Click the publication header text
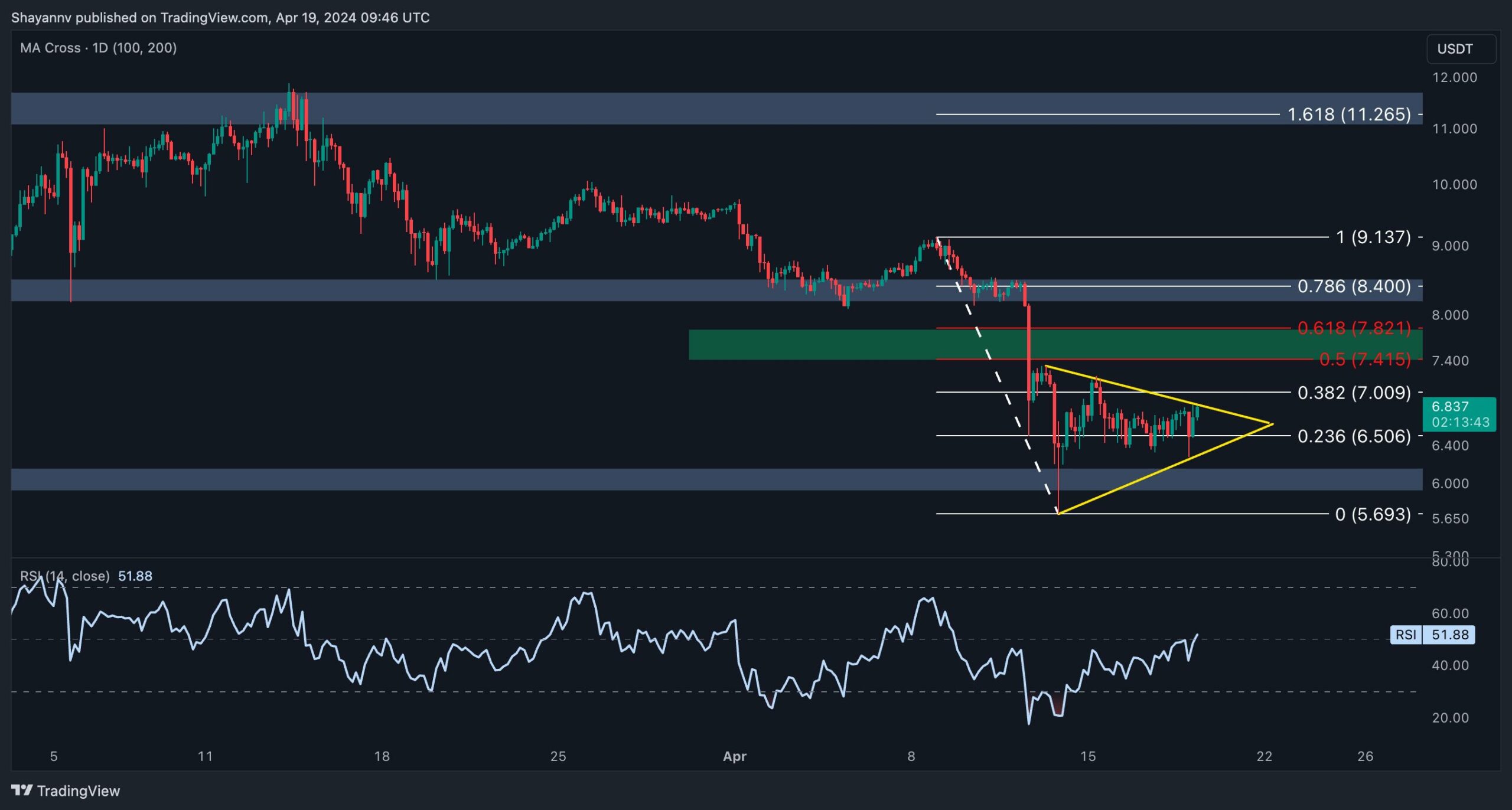This screenshot has height=810, width=1512. click(220, 18)
